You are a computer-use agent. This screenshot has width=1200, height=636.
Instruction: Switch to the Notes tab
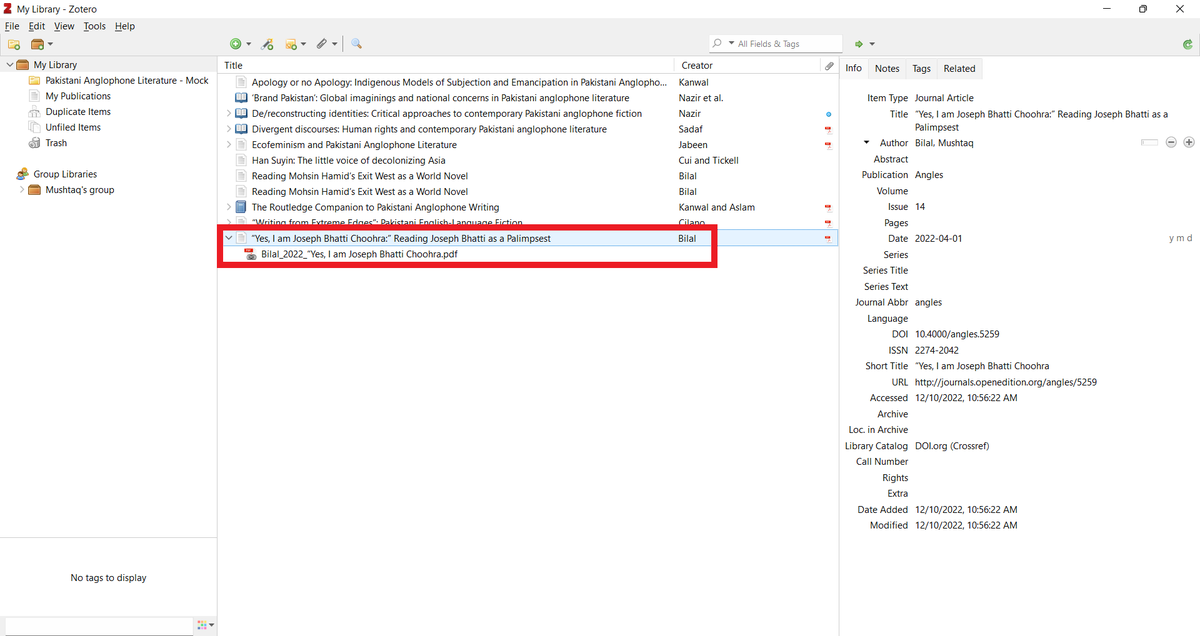coord(887,68)
